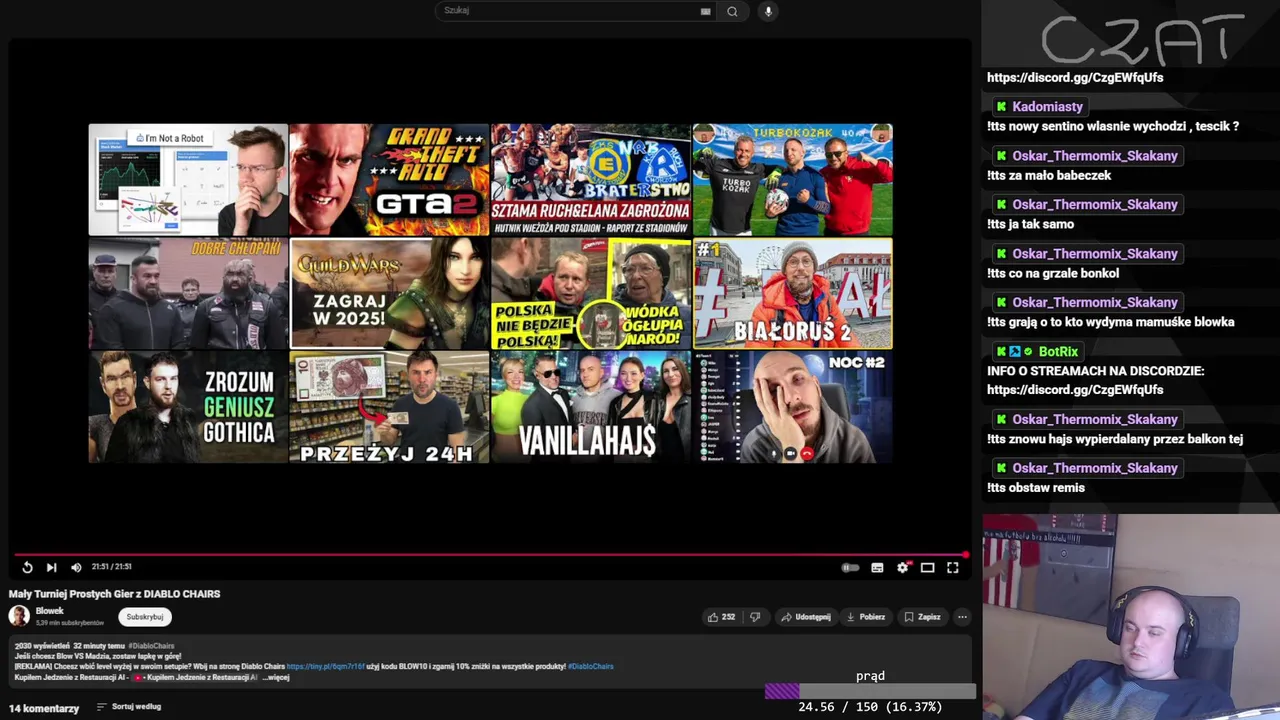Click username above 'za mało babeczek'
Viewport: 1280px width, 720px height.
[x=1094, y=155]
